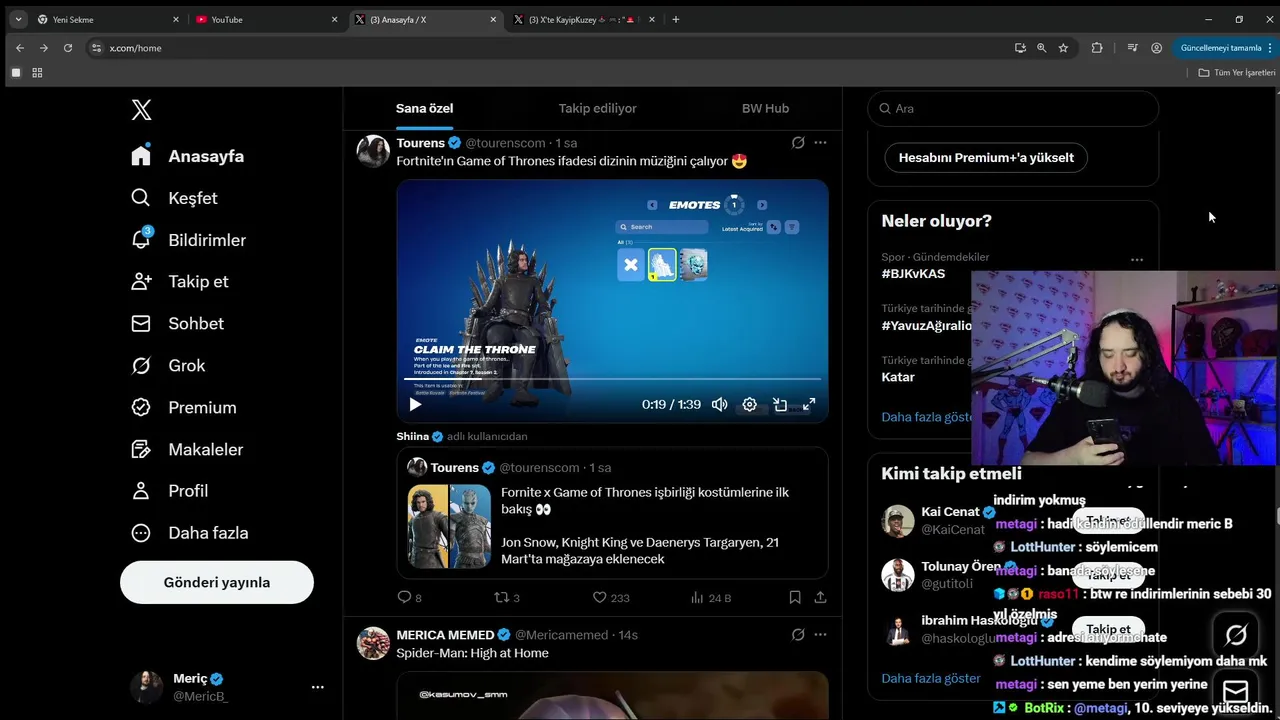Open the Katar trend
1280x720 pixels.
[x=898, y=377]
